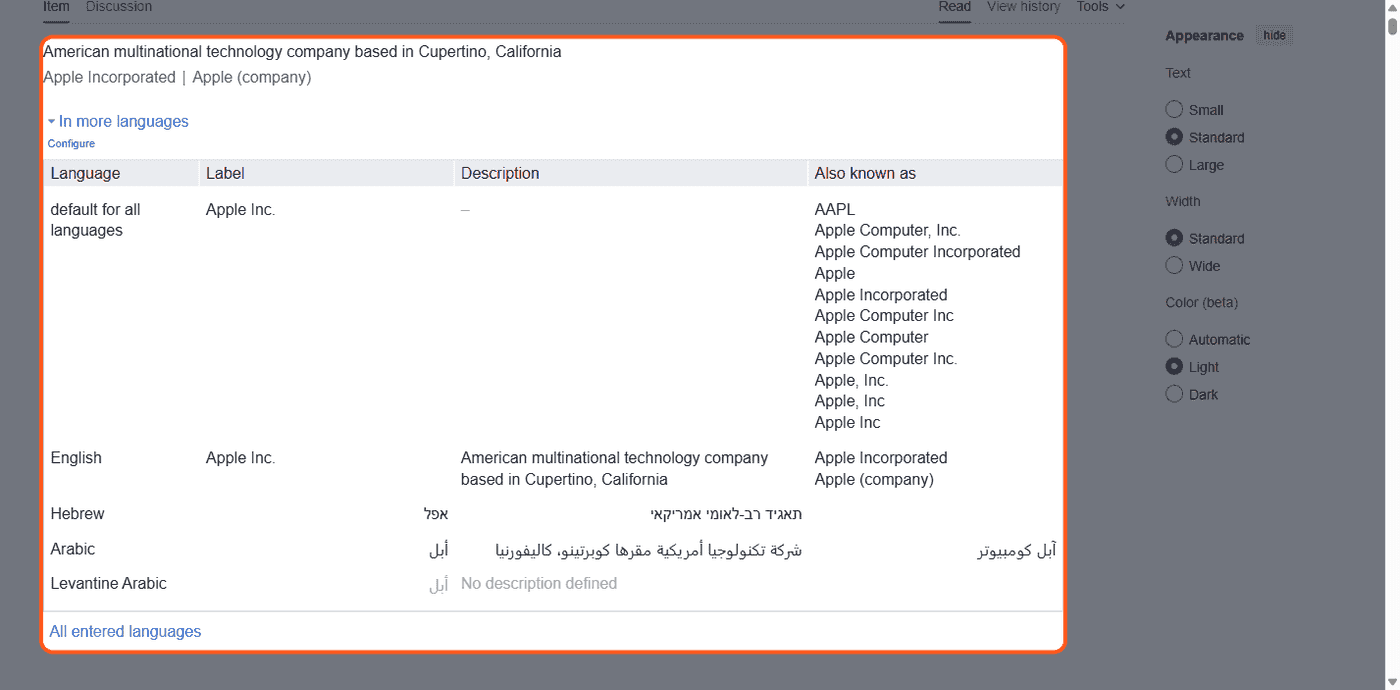Click the Arabic alias آبل كومبيوتر
Screen dimensions: 1400x690
[1016, 550]
